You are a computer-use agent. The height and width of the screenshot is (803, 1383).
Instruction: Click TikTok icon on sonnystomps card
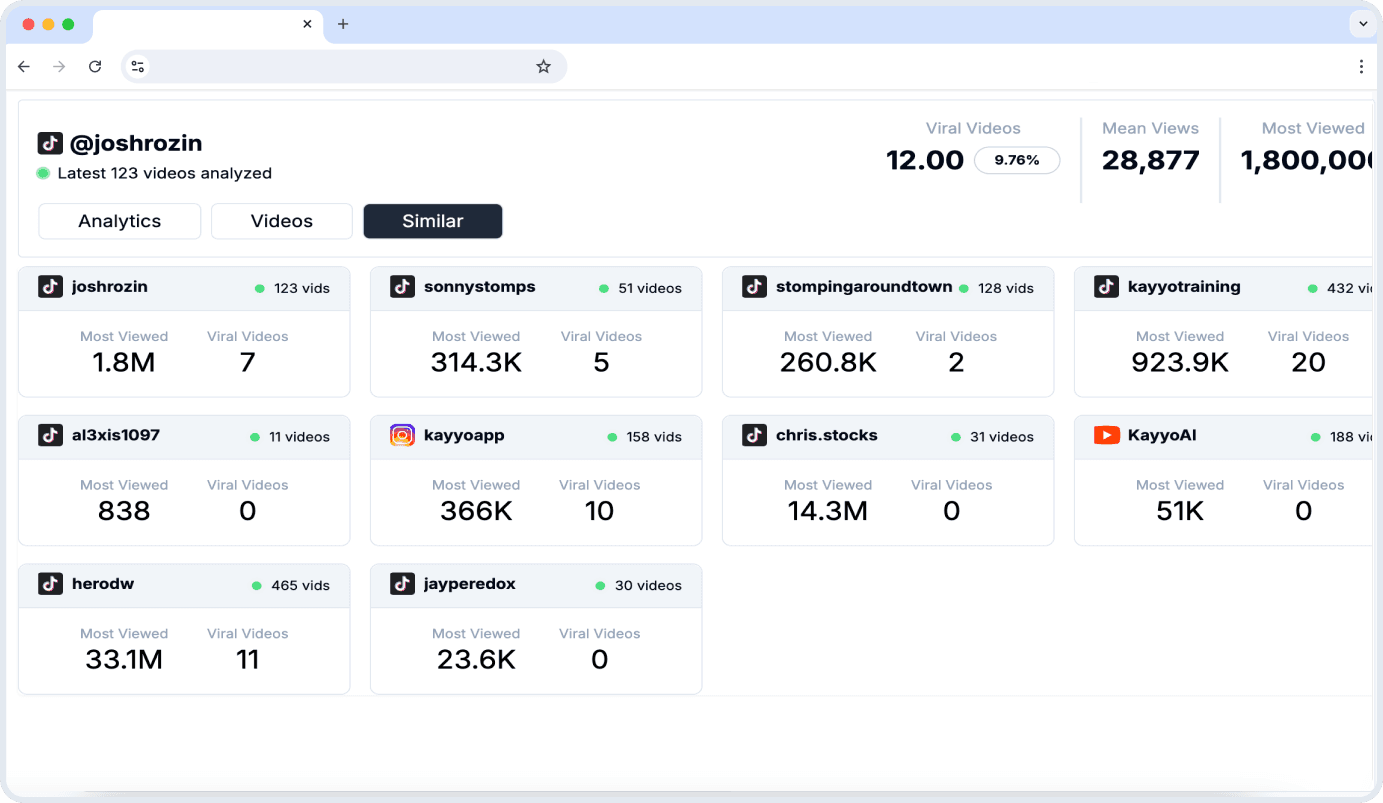[402, 287]
